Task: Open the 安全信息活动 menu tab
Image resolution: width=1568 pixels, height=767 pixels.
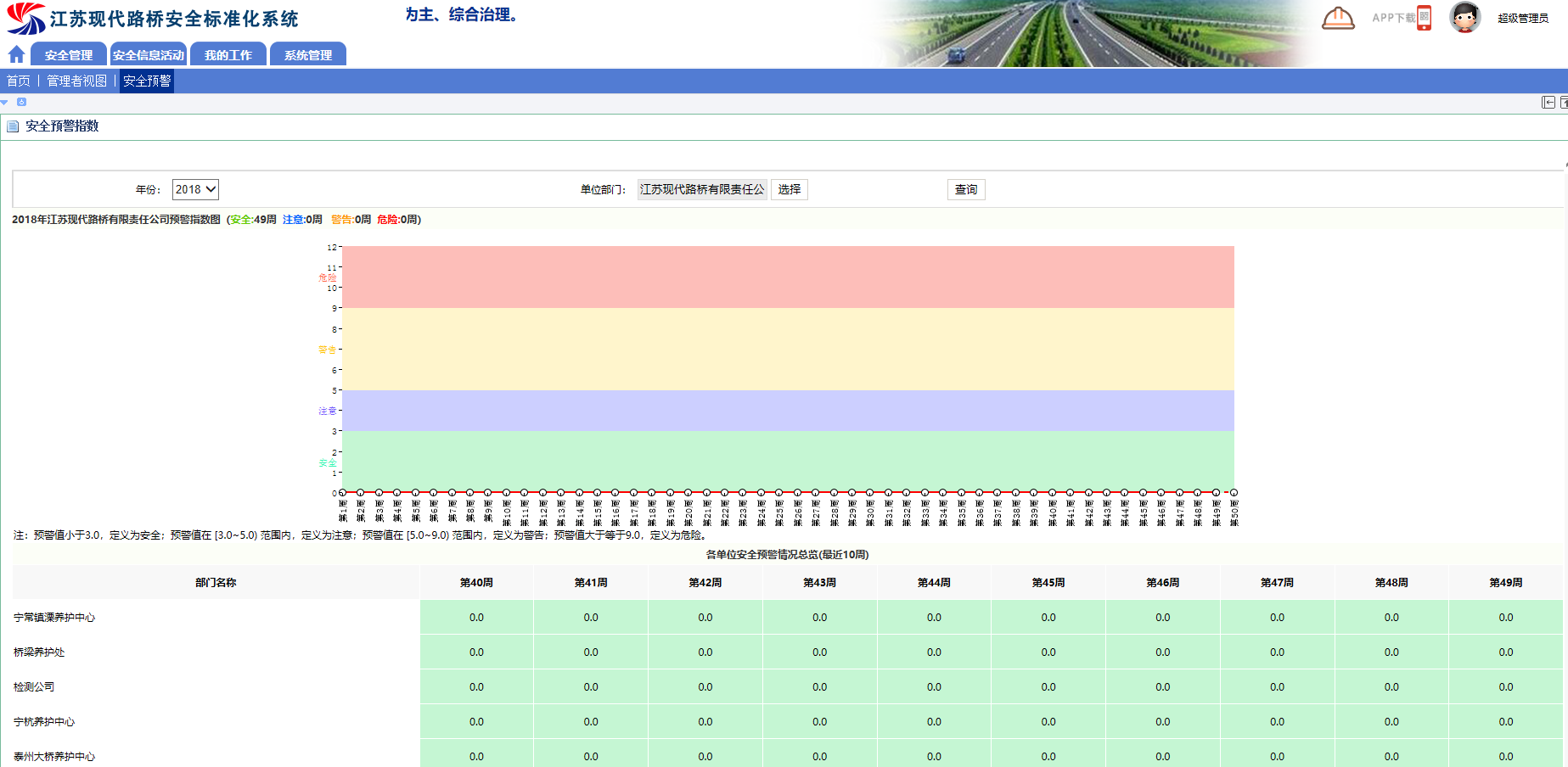Action: coord(149,55)
